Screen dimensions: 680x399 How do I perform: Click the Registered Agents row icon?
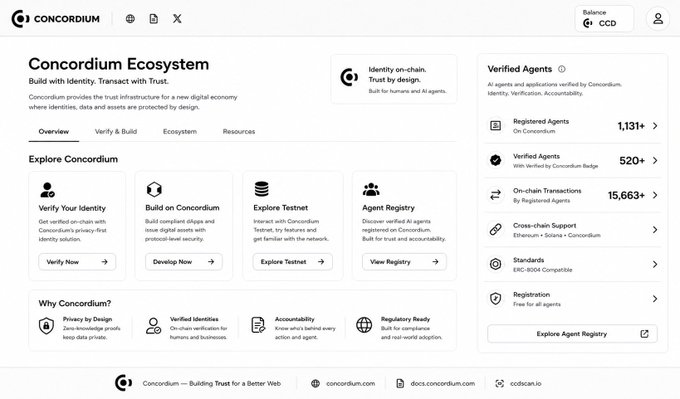[495, 126]
